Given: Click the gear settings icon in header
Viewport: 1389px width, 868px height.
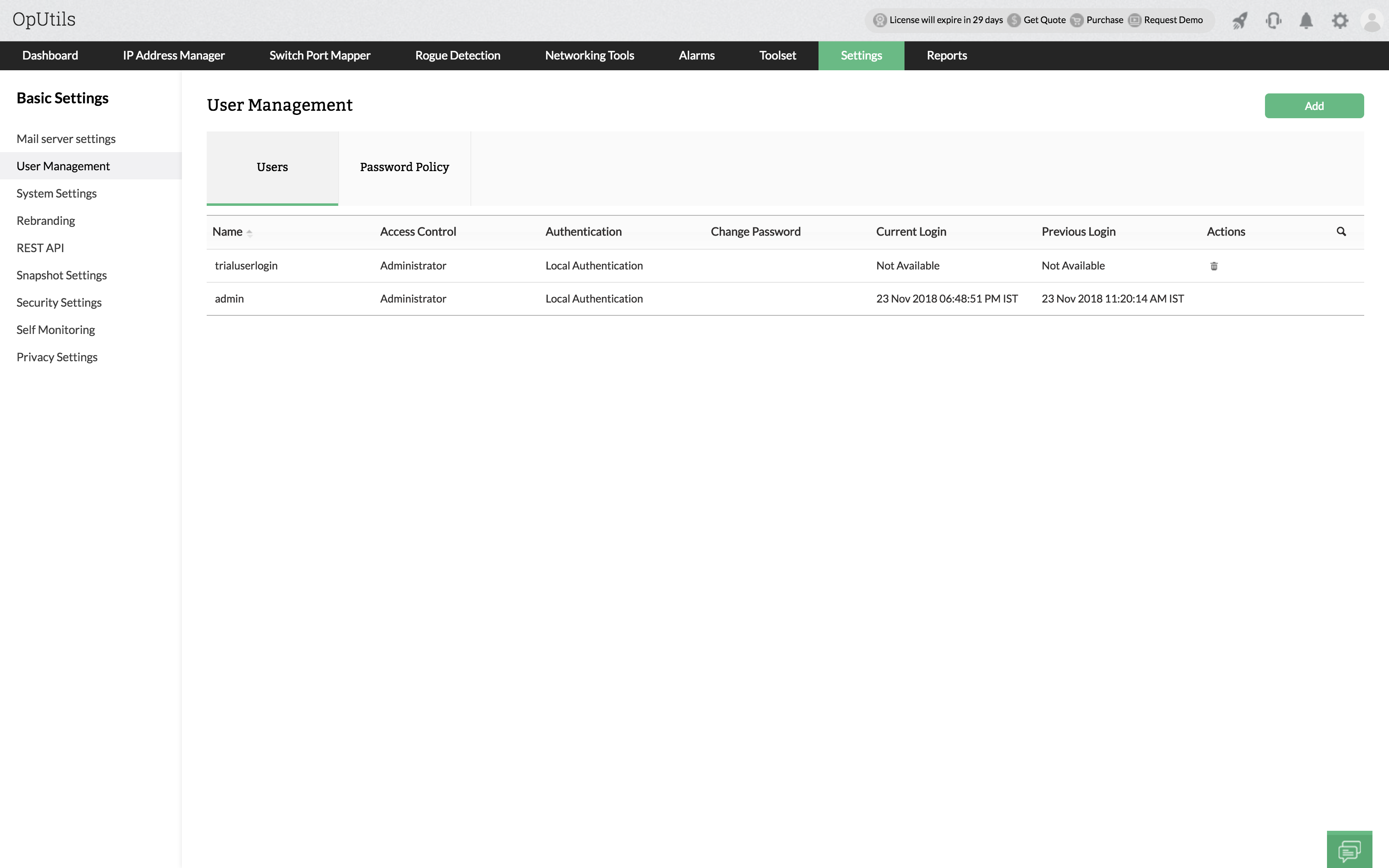Looking at the screenshot, I should [x=1340, y=21].
